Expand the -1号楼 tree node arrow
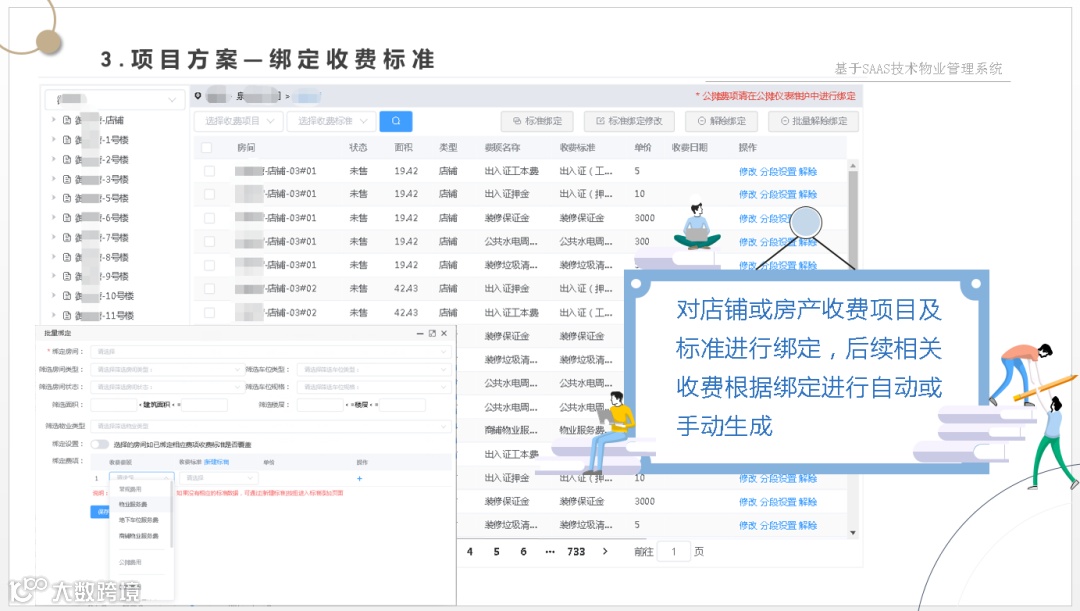 [x=53, y=139]
